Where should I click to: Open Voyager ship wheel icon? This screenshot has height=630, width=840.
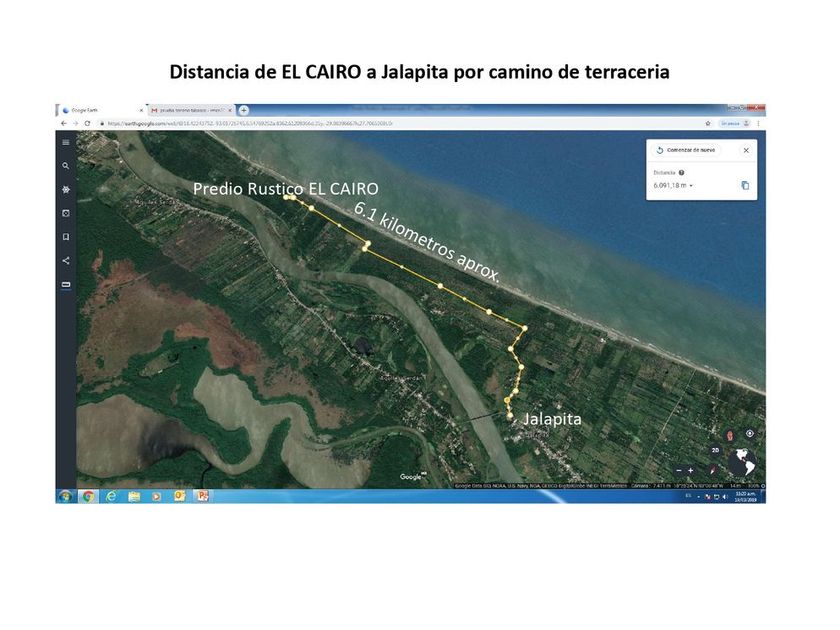pos(66,189)
